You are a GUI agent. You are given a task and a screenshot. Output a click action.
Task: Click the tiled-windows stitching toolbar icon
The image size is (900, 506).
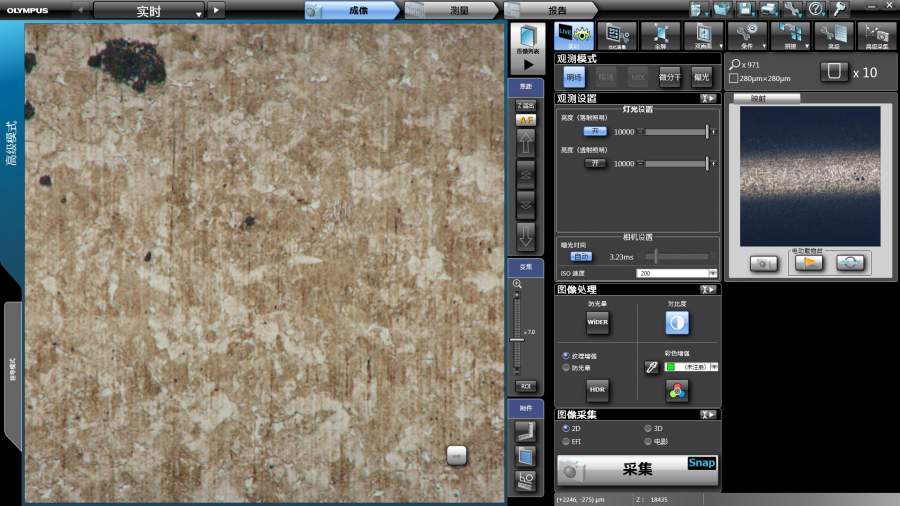pos(790,36)
